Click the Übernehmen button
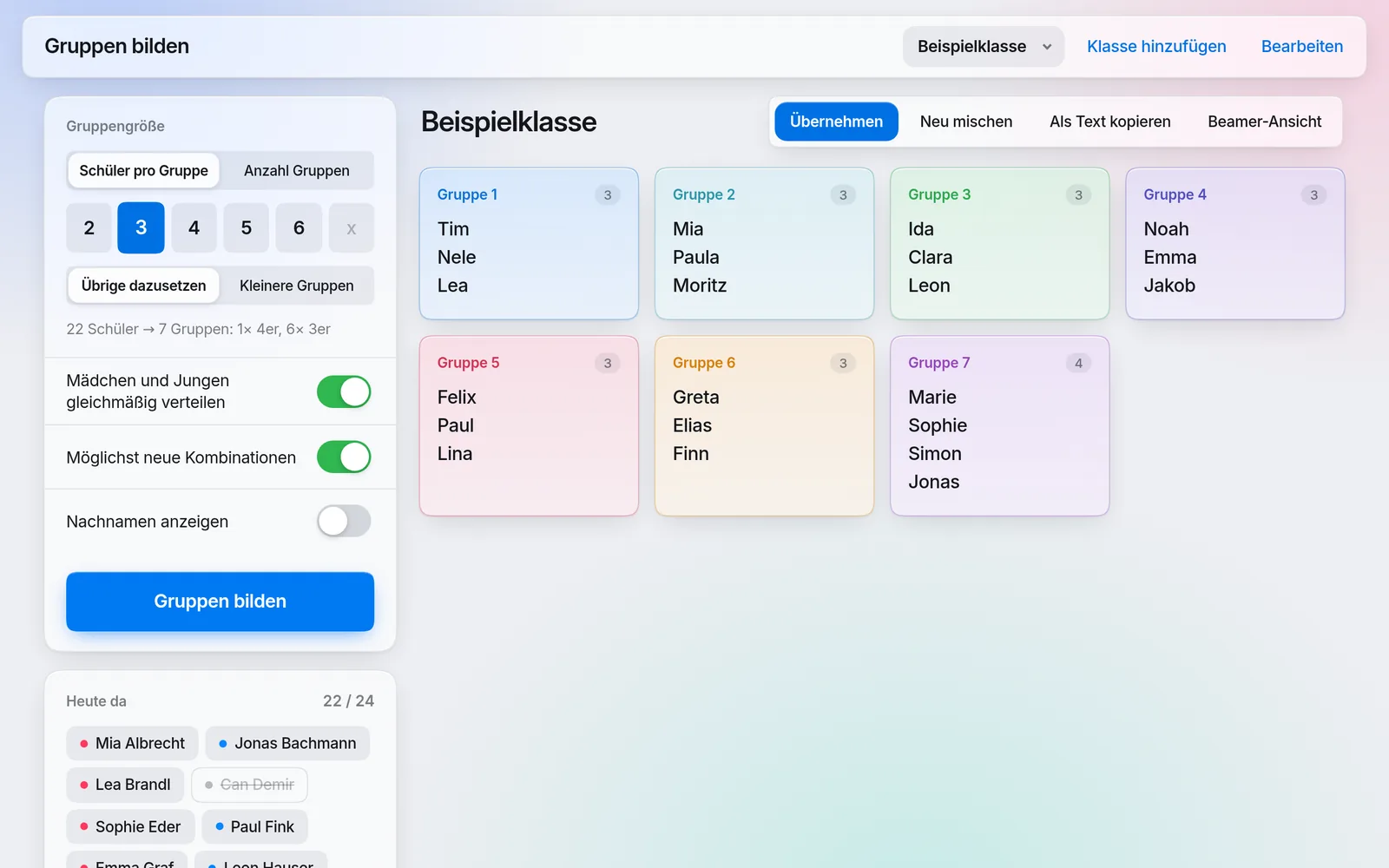The image size is (1389, 868). pyautogui.click(x=836, y=122)
